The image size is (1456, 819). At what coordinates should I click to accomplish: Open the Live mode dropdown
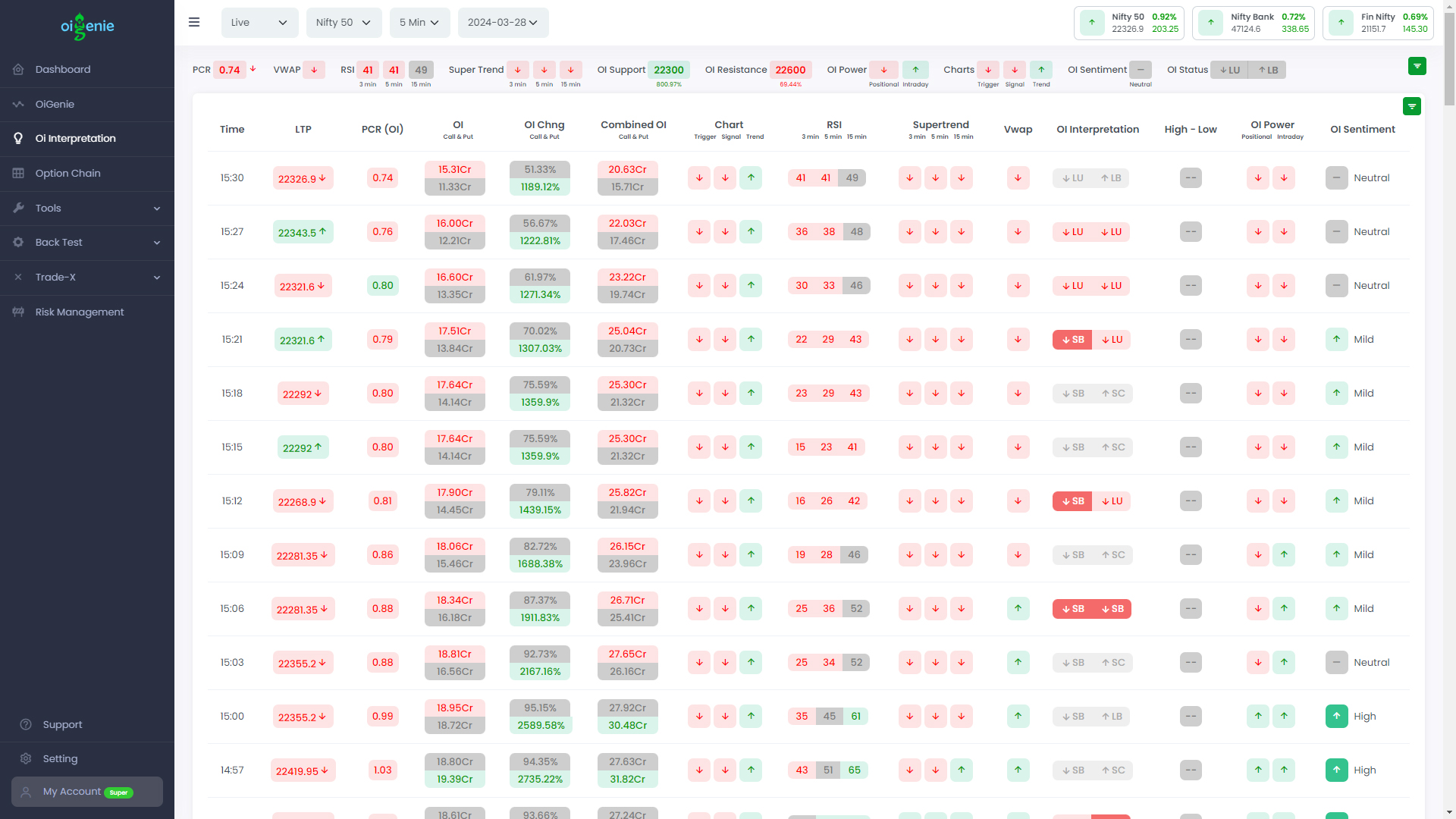(259, 23)
